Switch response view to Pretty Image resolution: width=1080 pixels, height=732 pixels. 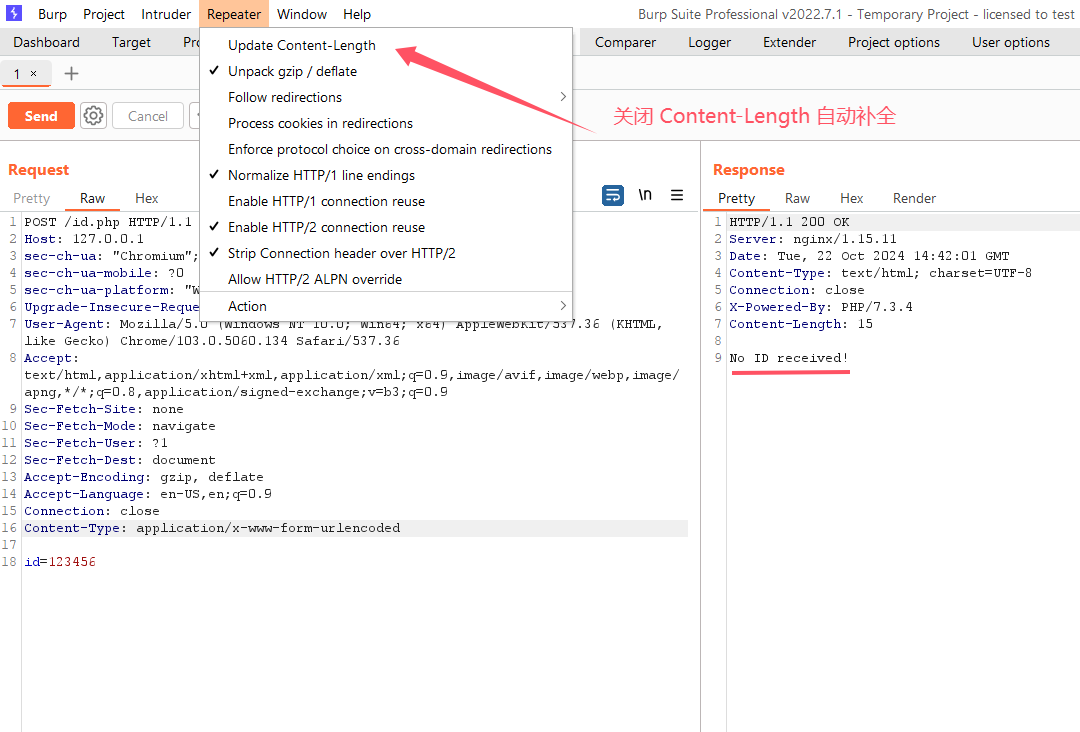pyautogui.click(x=736, y=198)
